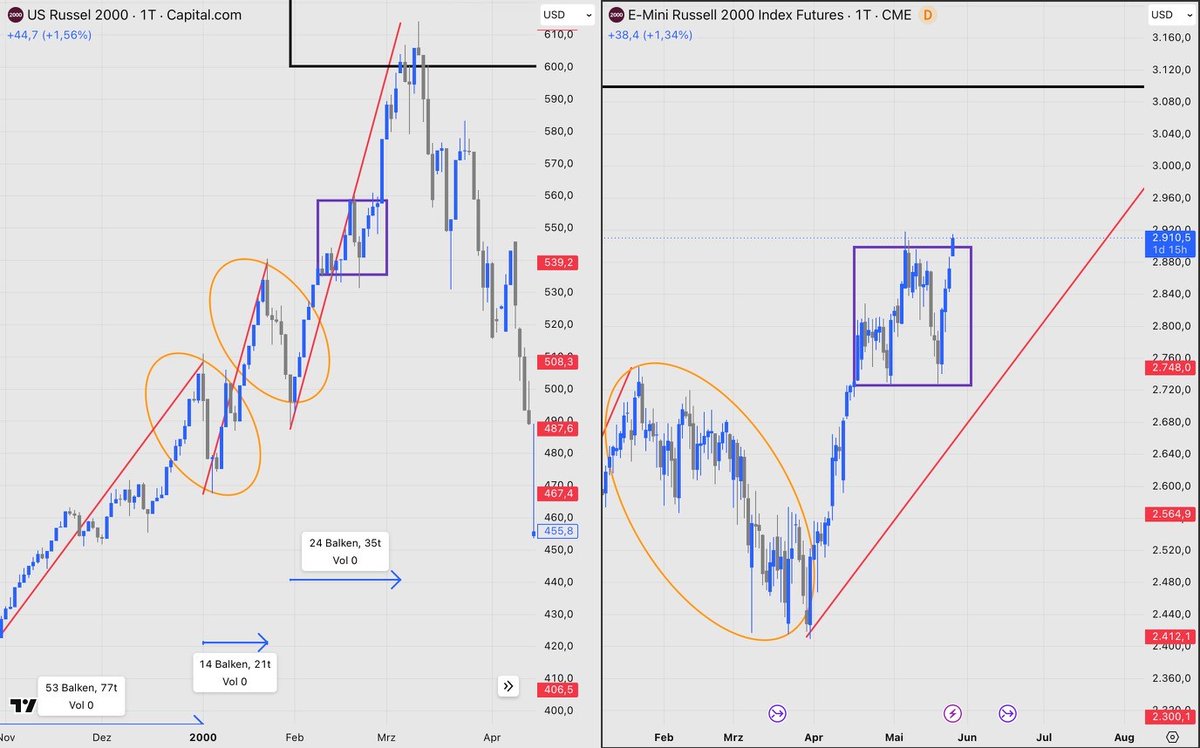Click '2000' on the left chart time axis

click(x=203, y=739)
